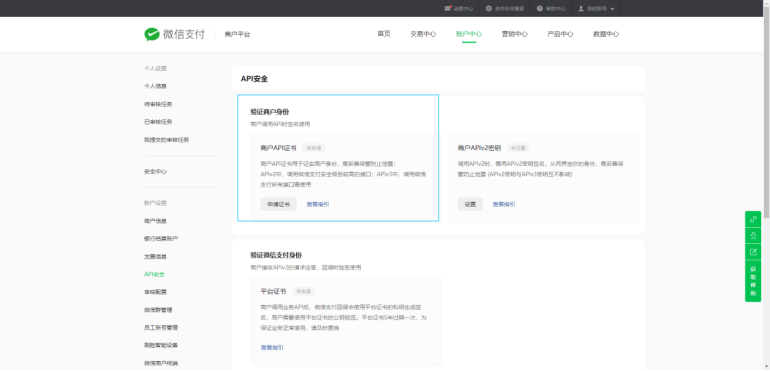
Task: Go to the 首页 tab
Action: pos(384,34)
